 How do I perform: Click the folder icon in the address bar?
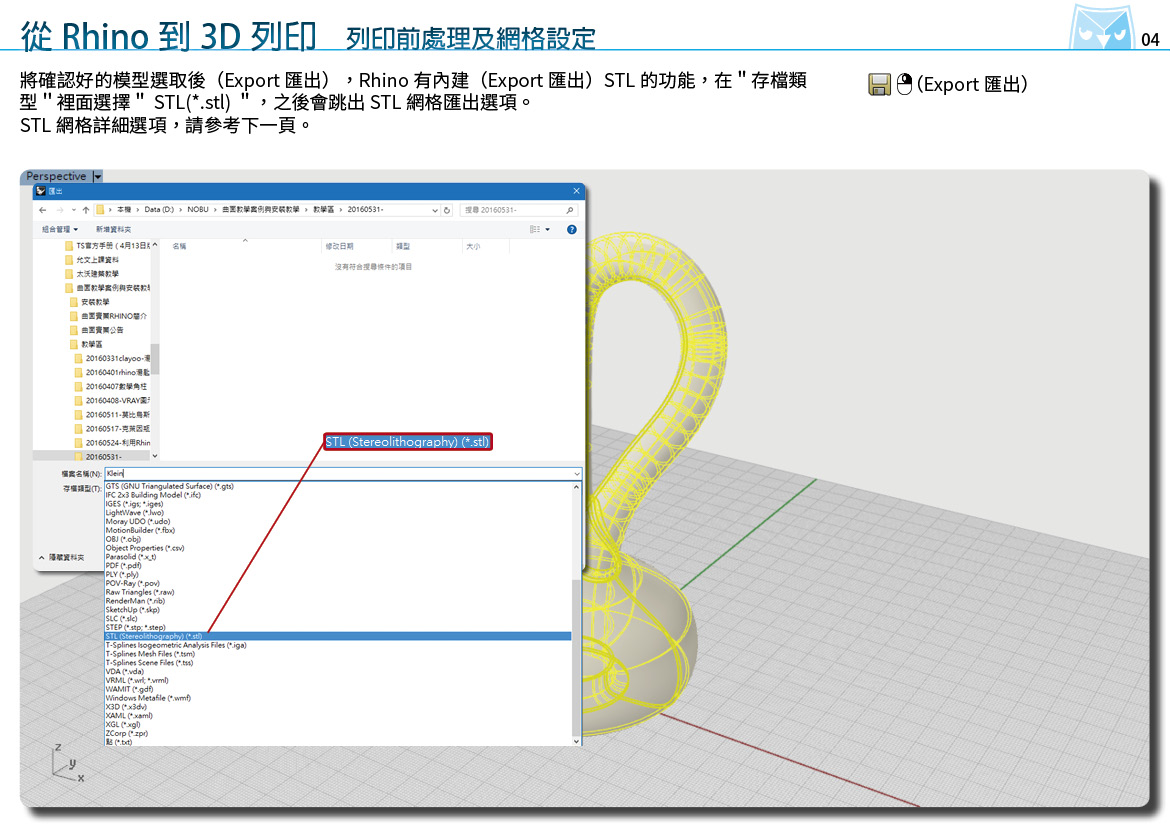(x=100, y=210)
